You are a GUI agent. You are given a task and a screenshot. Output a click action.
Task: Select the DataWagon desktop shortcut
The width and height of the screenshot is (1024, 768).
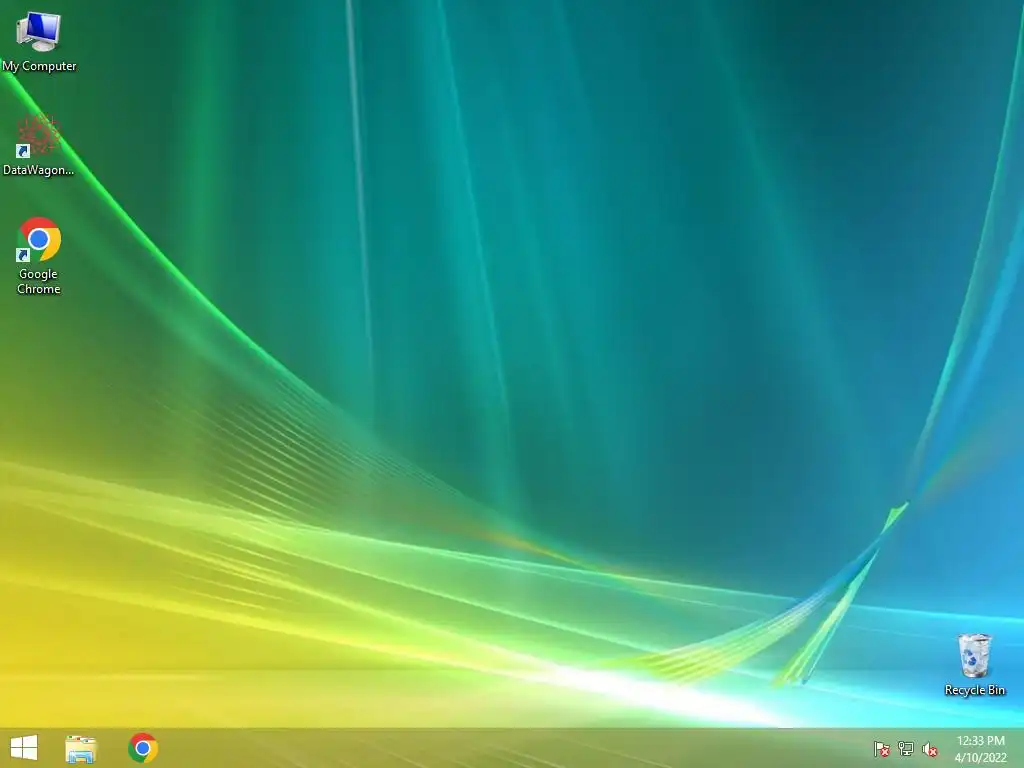click(39, 145)
